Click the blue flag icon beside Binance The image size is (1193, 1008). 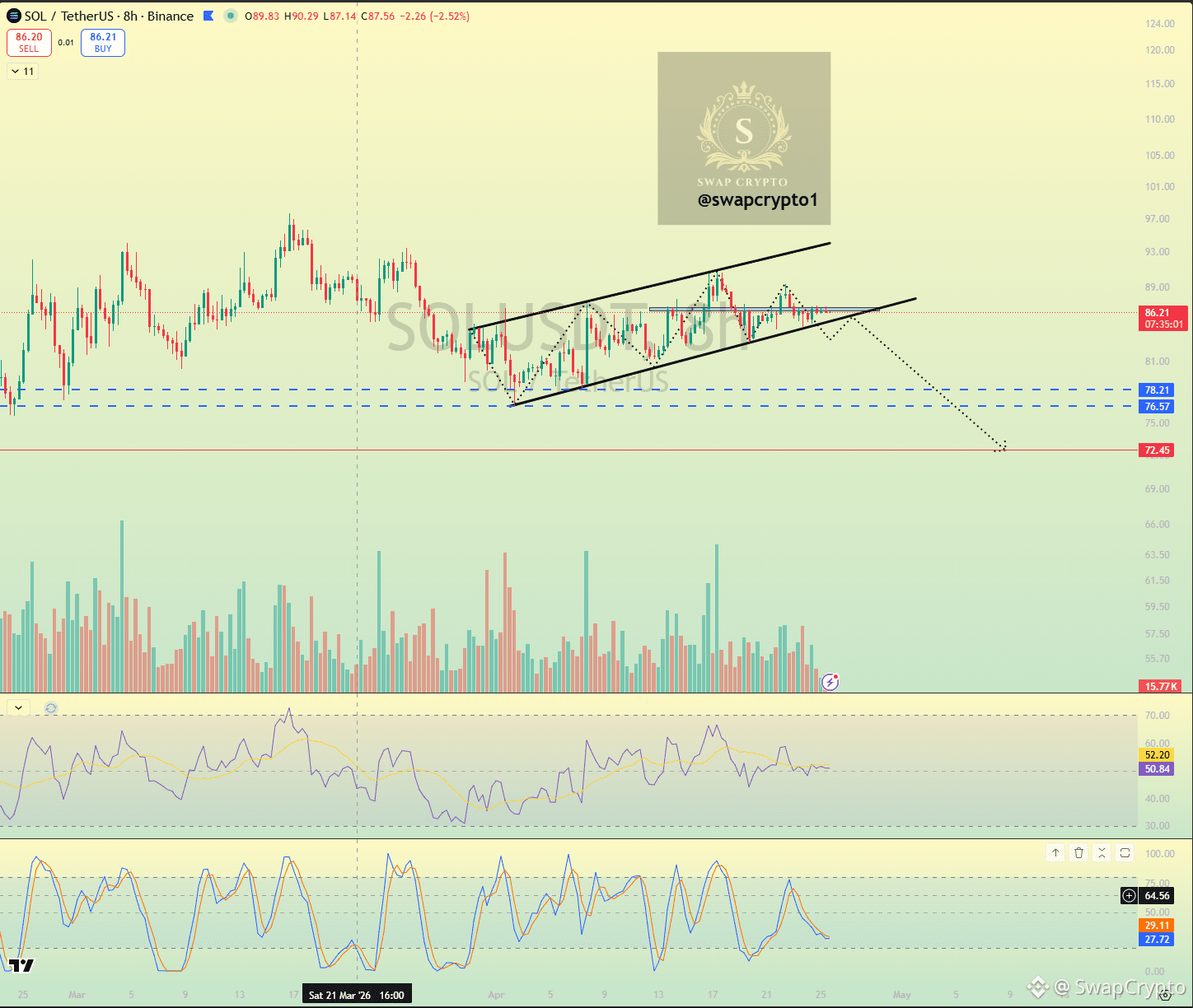coord(208,16)
